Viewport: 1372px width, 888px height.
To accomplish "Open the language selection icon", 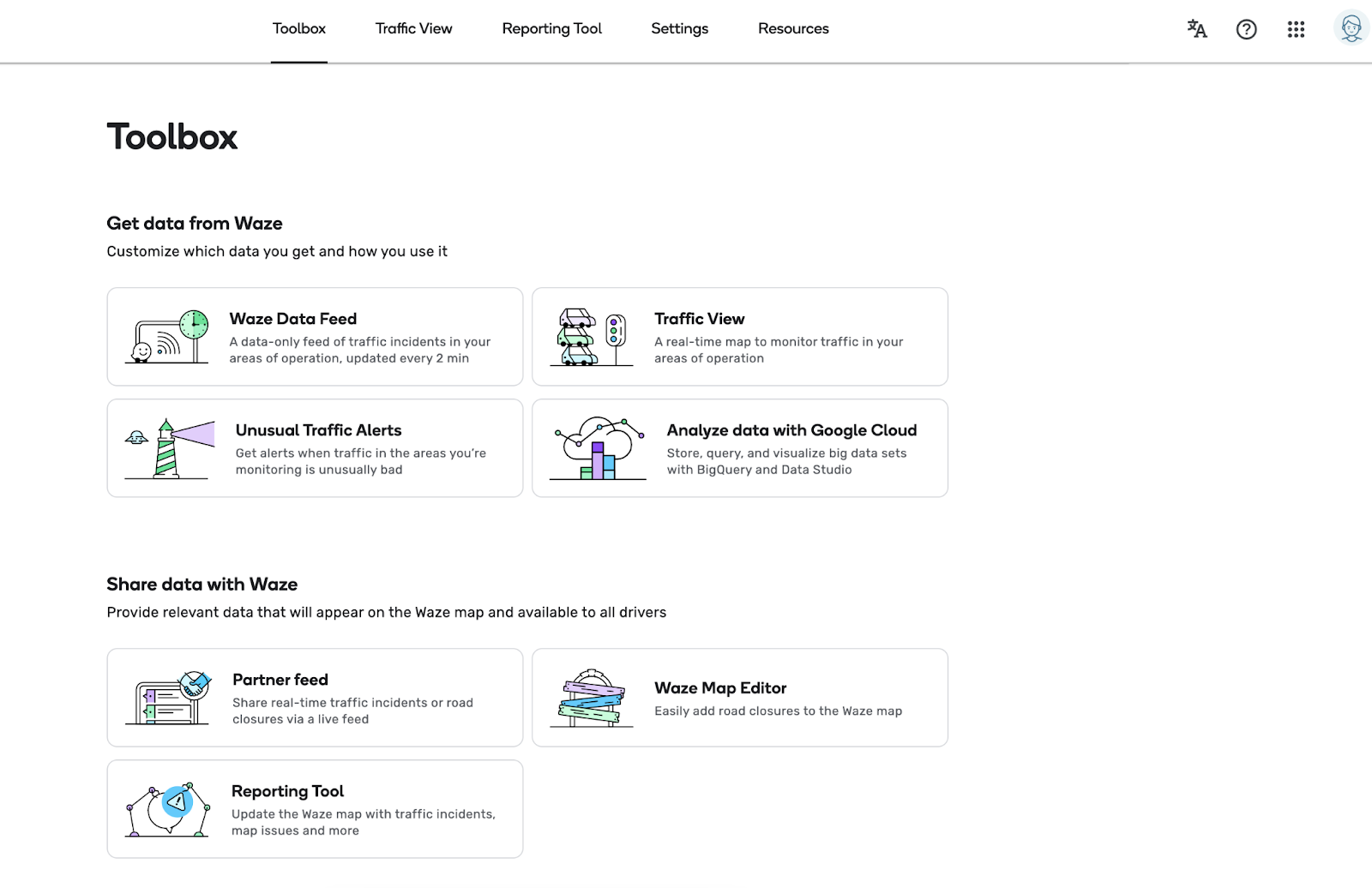I will (1195, 29).
